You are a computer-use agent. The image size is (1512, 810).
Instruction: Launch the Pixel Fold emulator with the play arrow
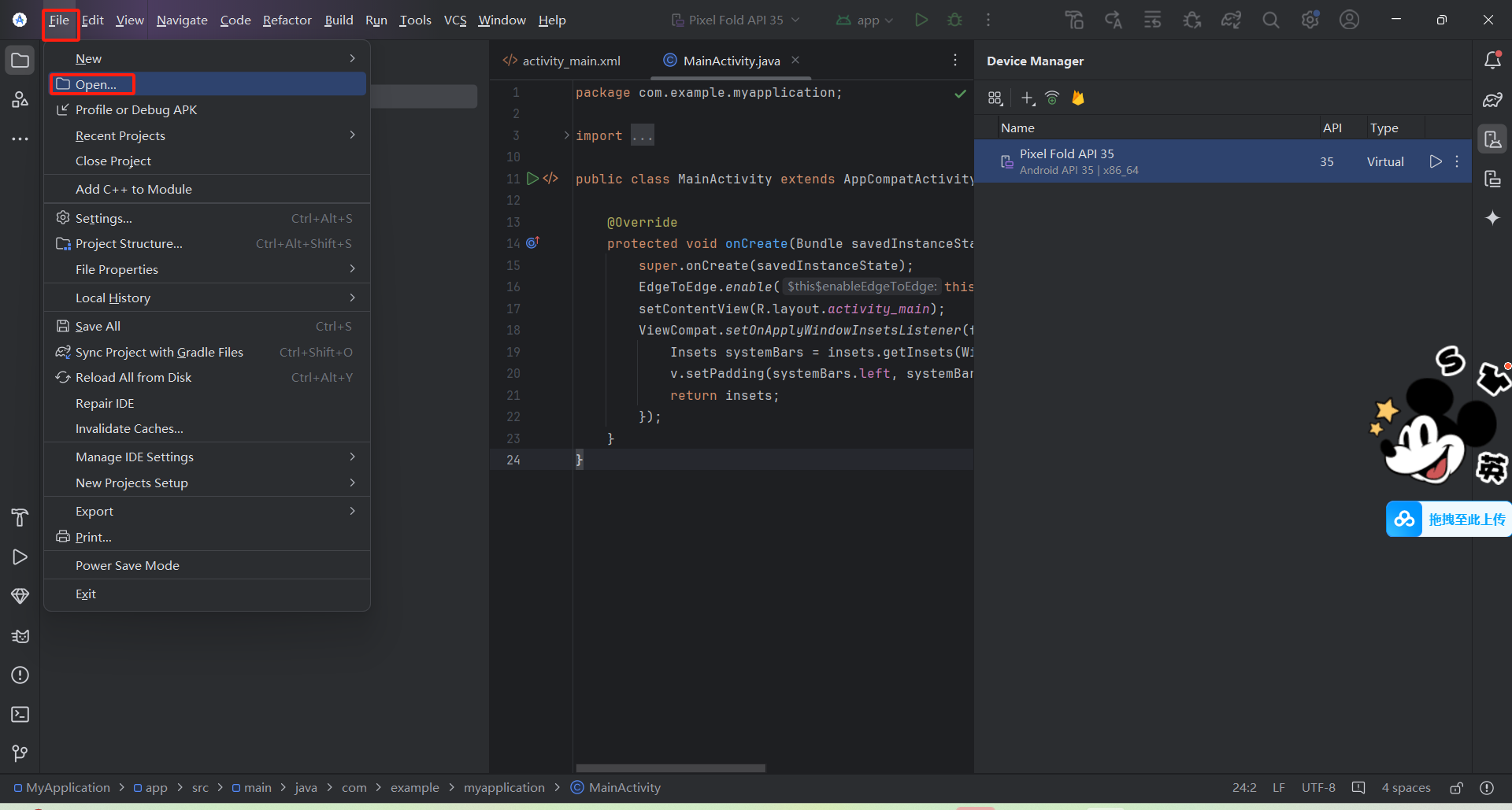[x=1435, y=161]
